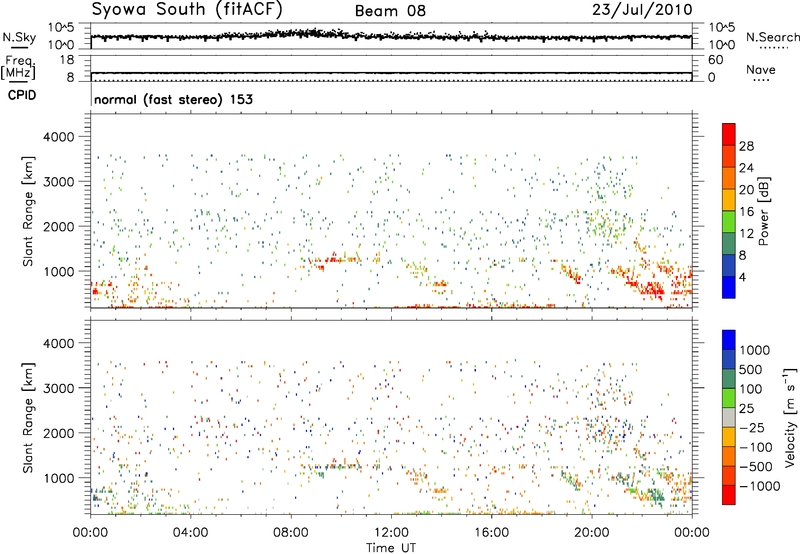Click the 'Syowa South (fitACF)' title
Image resolution: width=800 pixels, height=554 pixels.
click(x=187, y=9)
